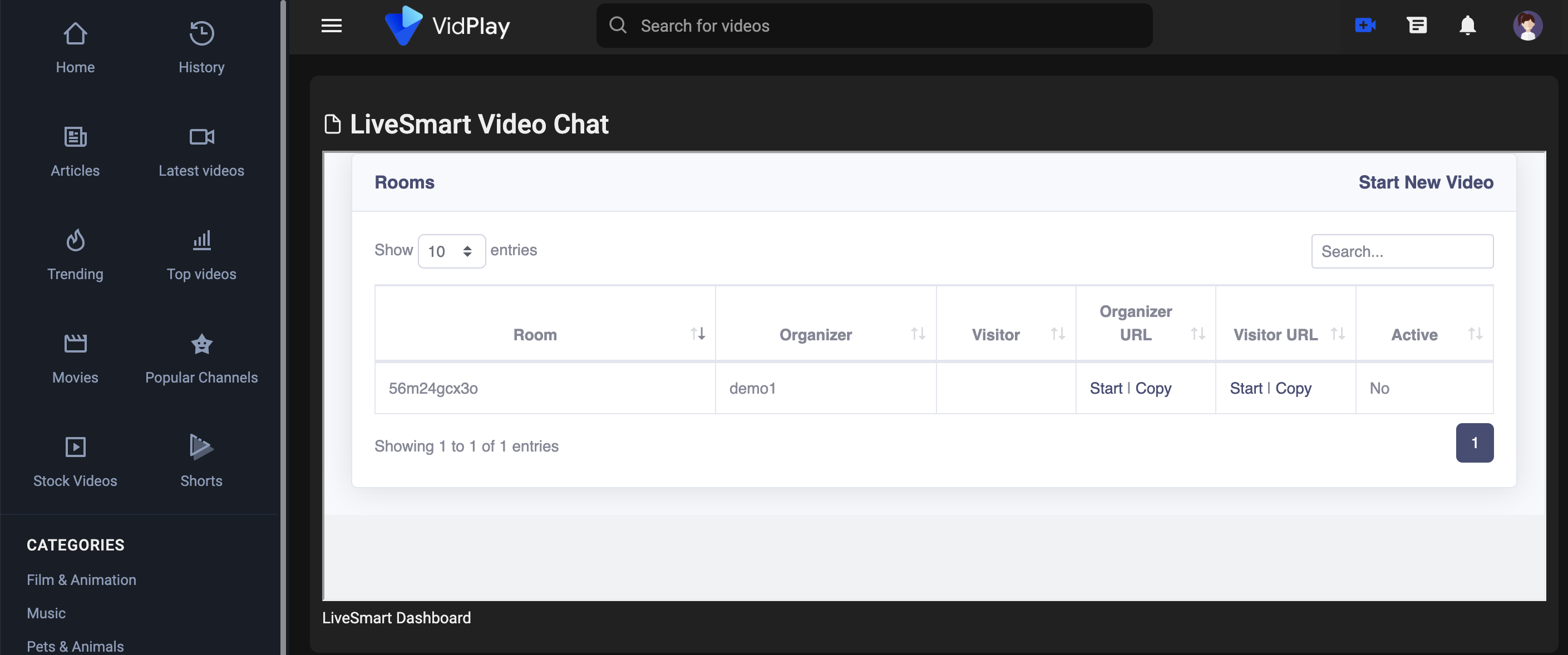This screenshot has height=655, width=1568.
Task: Click the subscriptions list icon
Action: [x=1417, y=25]
